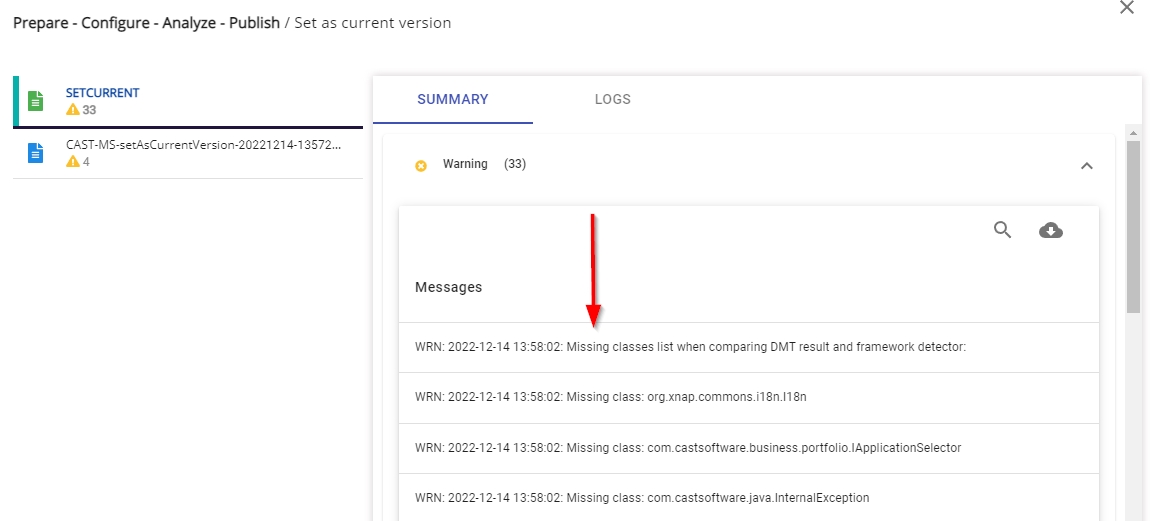Select the SUMMARY tab
This screenshot has height=521, width=1150.
click(x=452, y=99)
